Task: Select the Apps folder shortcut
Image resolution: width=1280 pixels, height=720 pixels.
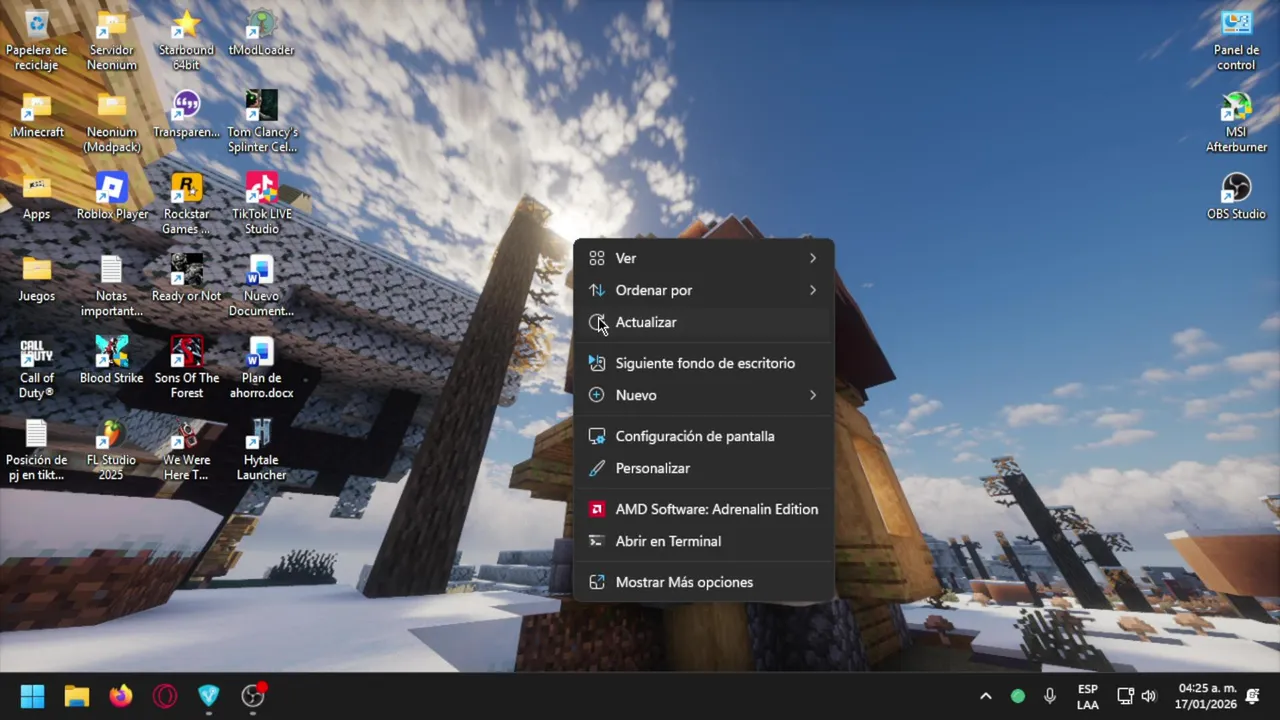Action: coord(36,197)
